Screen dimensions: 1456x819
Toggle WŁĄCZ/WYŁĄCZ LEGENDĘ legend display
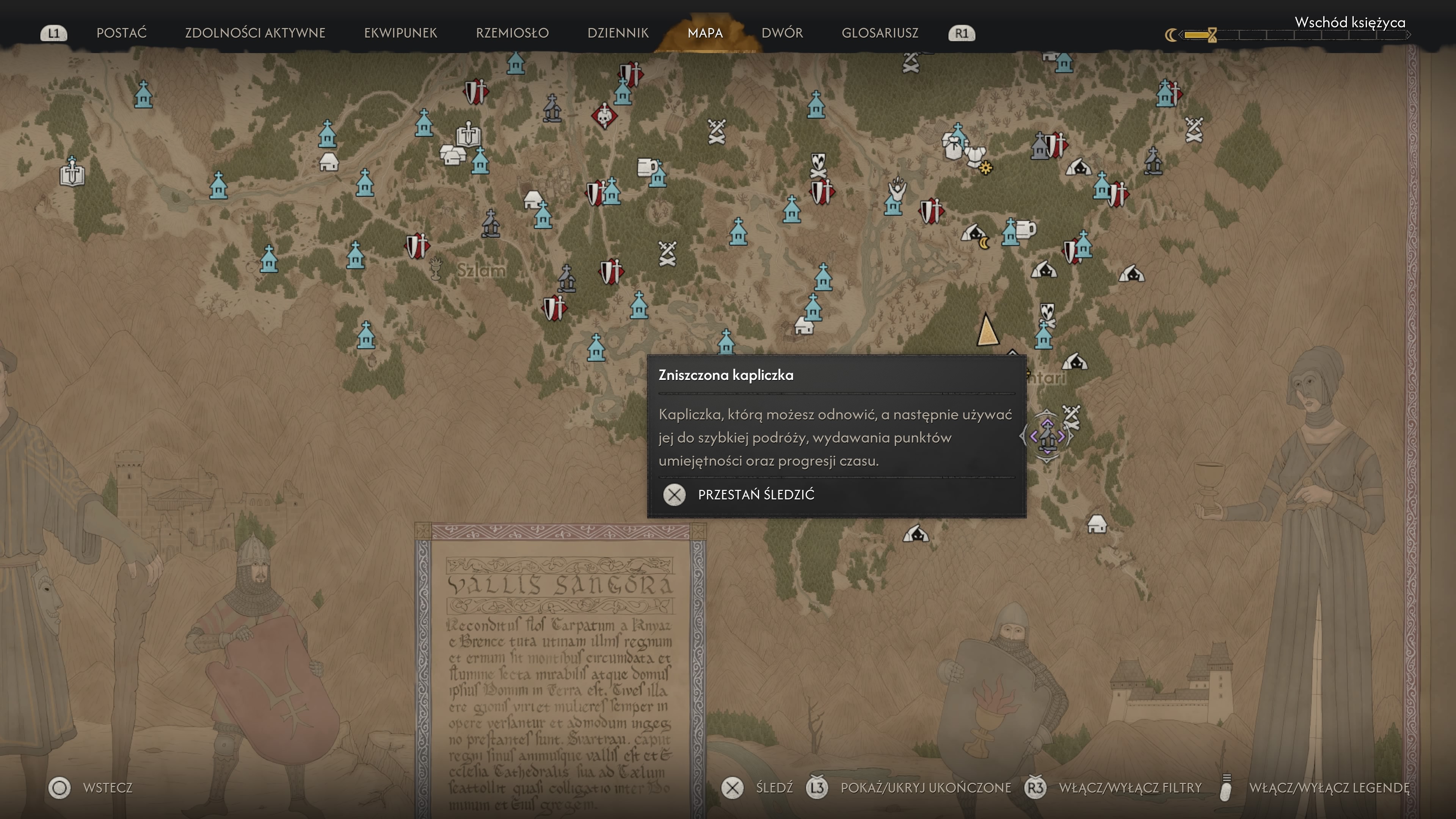1315,788
